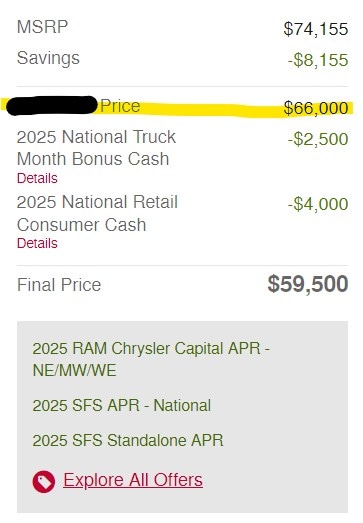
Task: Click the red price tag icon
Action: [x=43, y=481]
